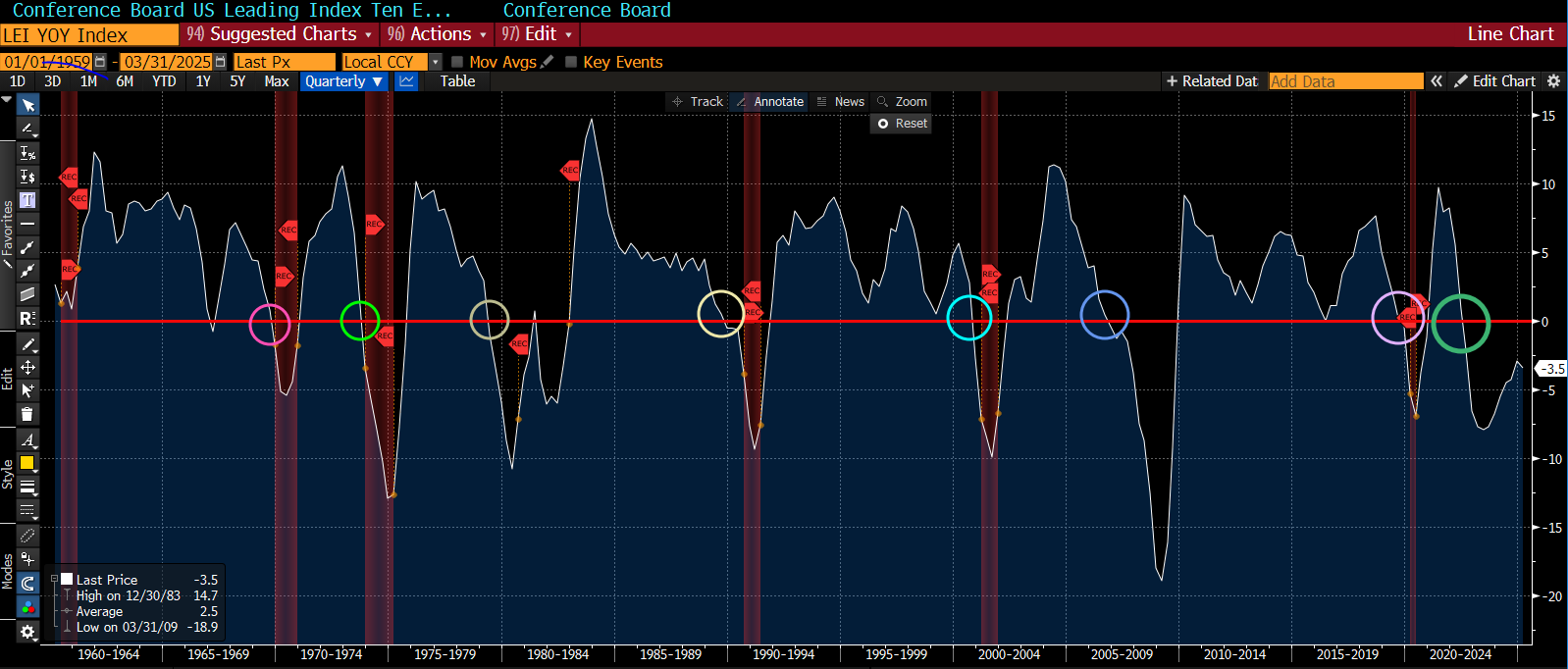Collapse the Last Price legend tree
Image resolution: width=1568 pixels, height=669 pixels.
click(54, 580)
